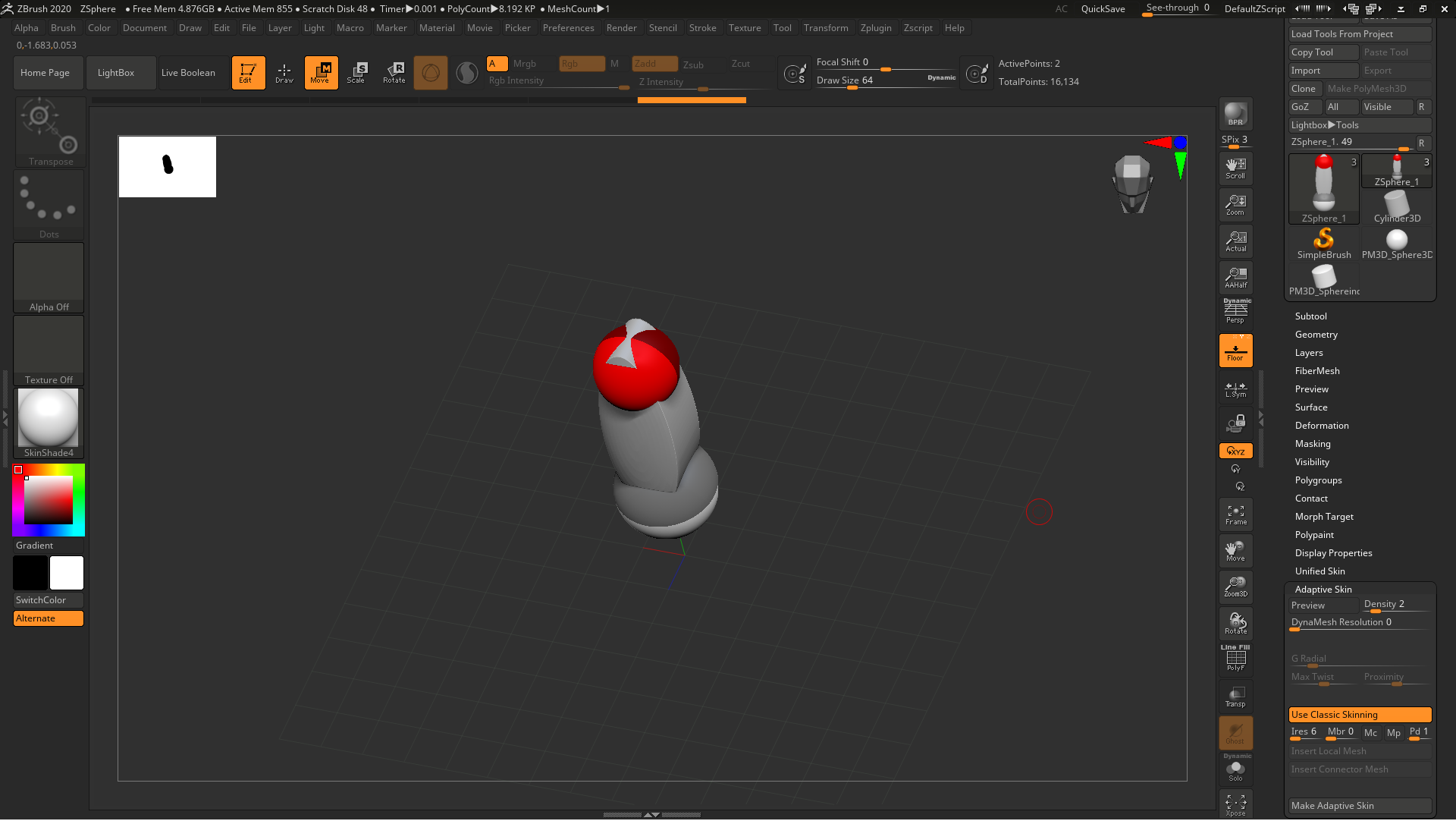This screenshot has width=1456, height=821.
Task: Click the Xpose icon
Action: tap(1235, 805)
